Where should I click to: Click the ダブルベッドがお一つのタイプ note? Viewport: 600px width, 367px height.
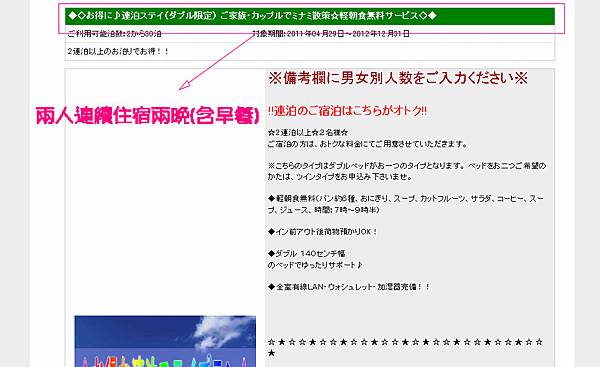407,166
